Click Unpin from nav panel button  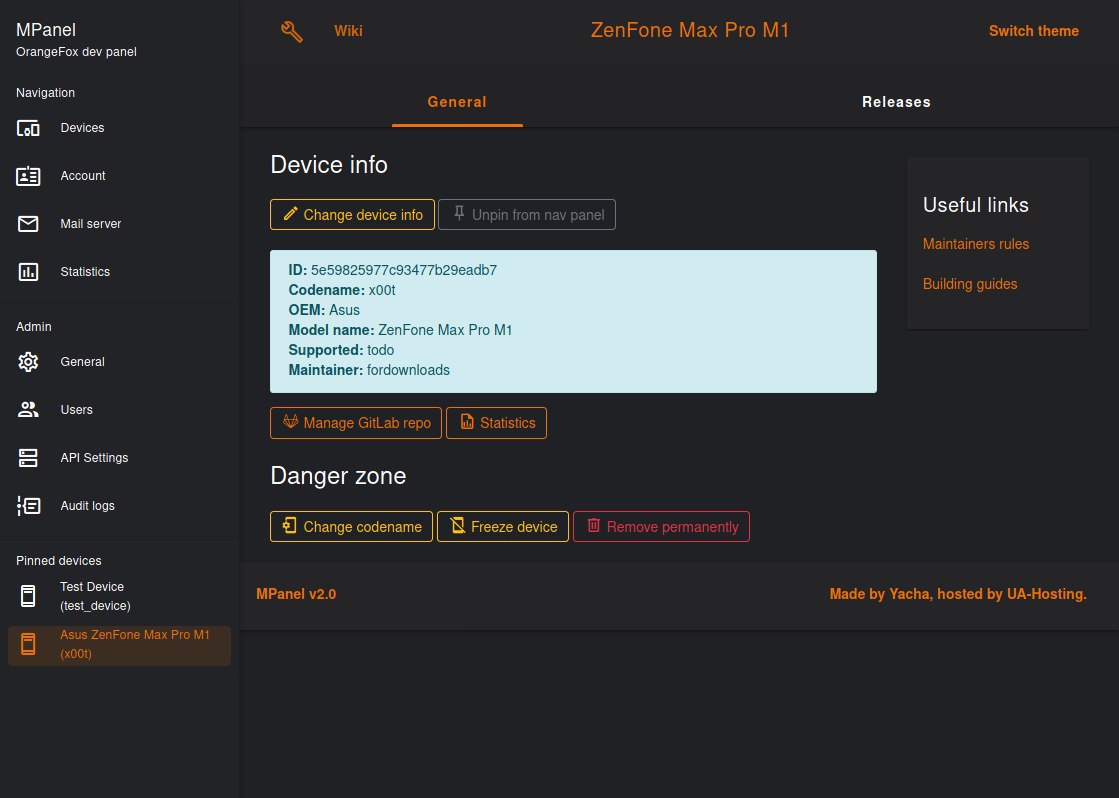click(x=527, y=215)
